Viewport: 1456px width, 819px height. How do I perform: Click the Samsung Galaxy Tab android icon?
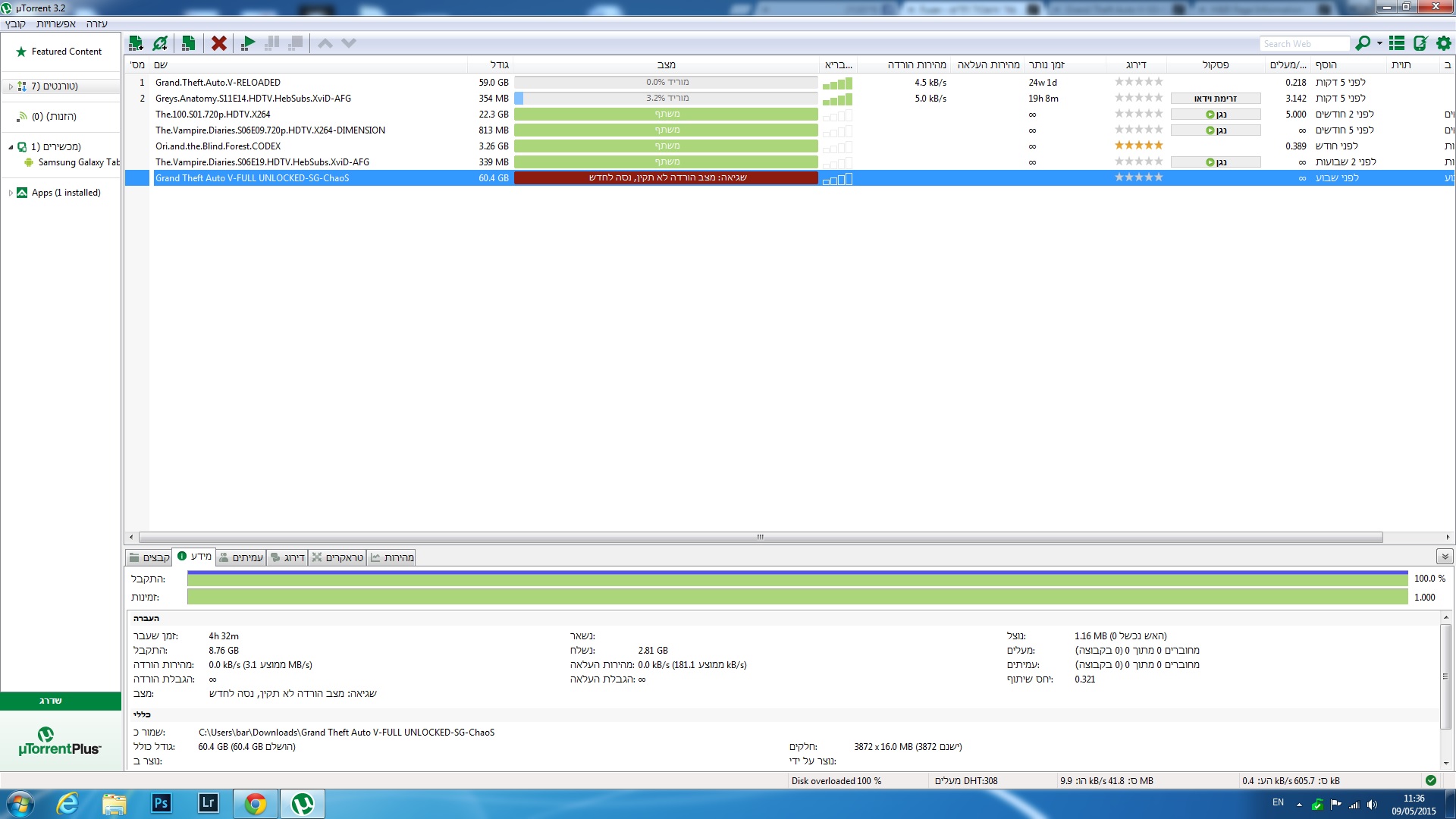coord(29,162)
